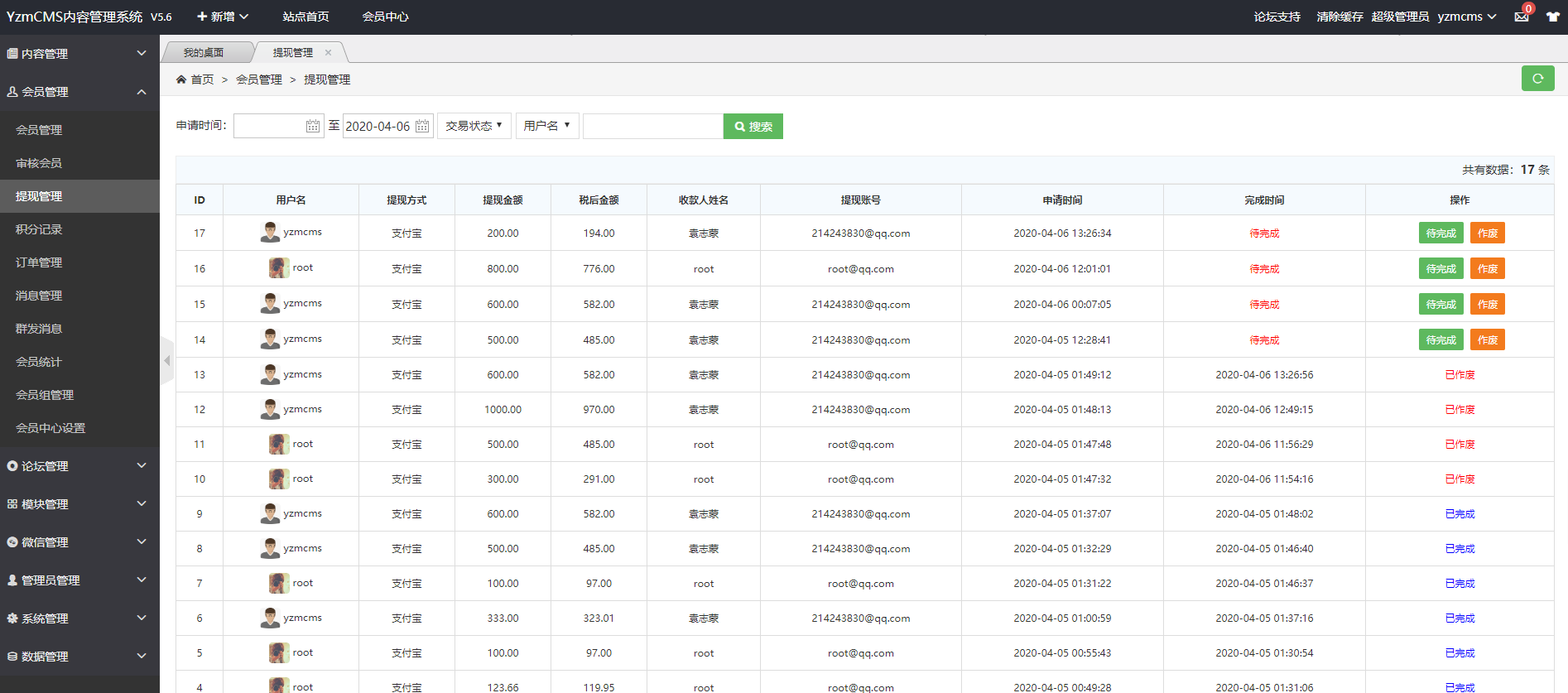Expand 微信管理 chevron
1568x693 pixels.
pos(142,542)
